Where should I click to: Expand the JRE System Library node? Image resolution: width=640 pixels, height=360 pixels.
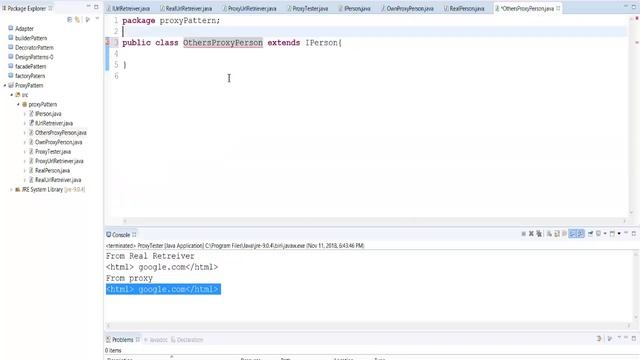tap(11, 189)
